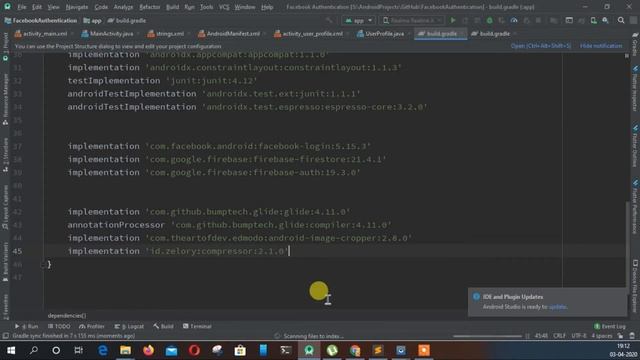Image resolution: width=640 pixels, height=360 pixels.
Task: Open the app run configuration dropdown
Action: point(358,20)
